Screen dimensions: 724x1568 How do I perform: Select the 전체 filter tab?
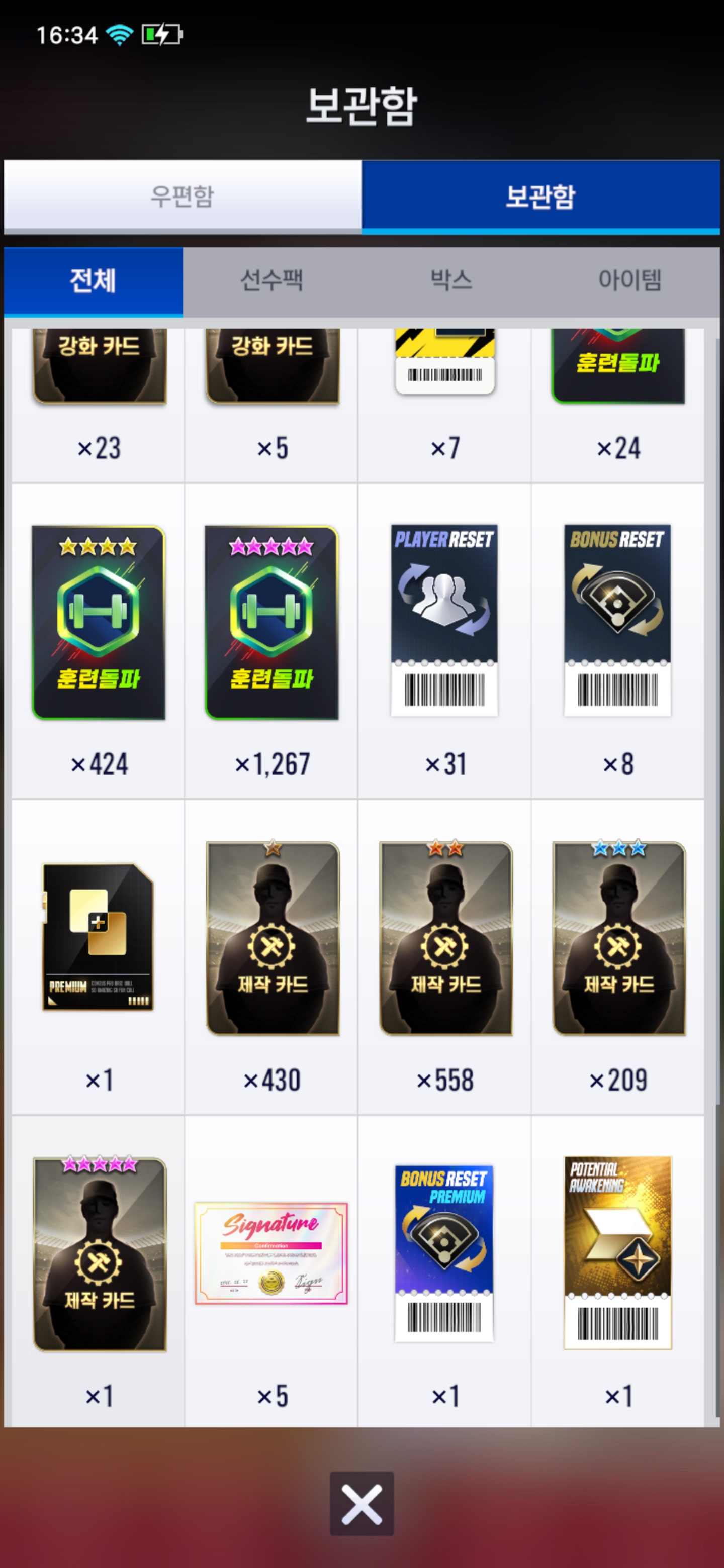click(x=93, y=280)
